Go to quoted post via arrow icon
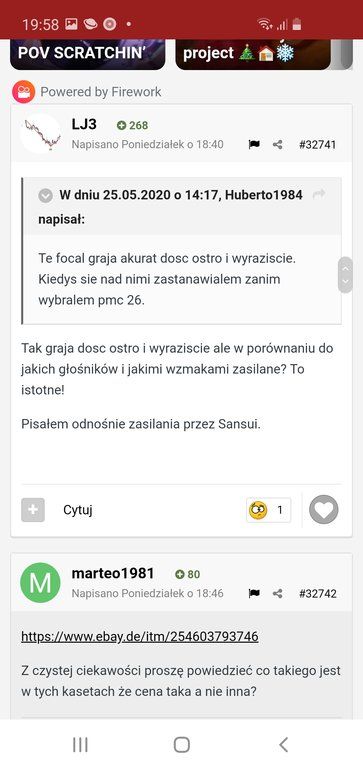 point(319,194)
